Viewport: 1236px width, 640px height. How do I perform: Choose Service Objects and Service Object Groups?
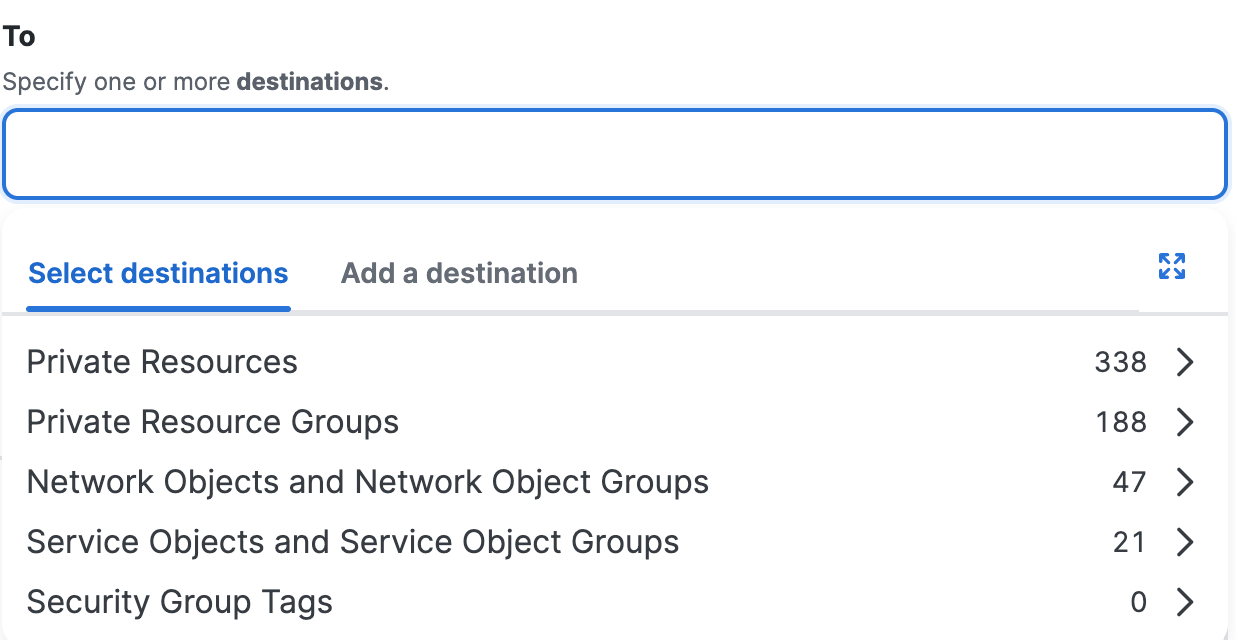tap(615, 542)
